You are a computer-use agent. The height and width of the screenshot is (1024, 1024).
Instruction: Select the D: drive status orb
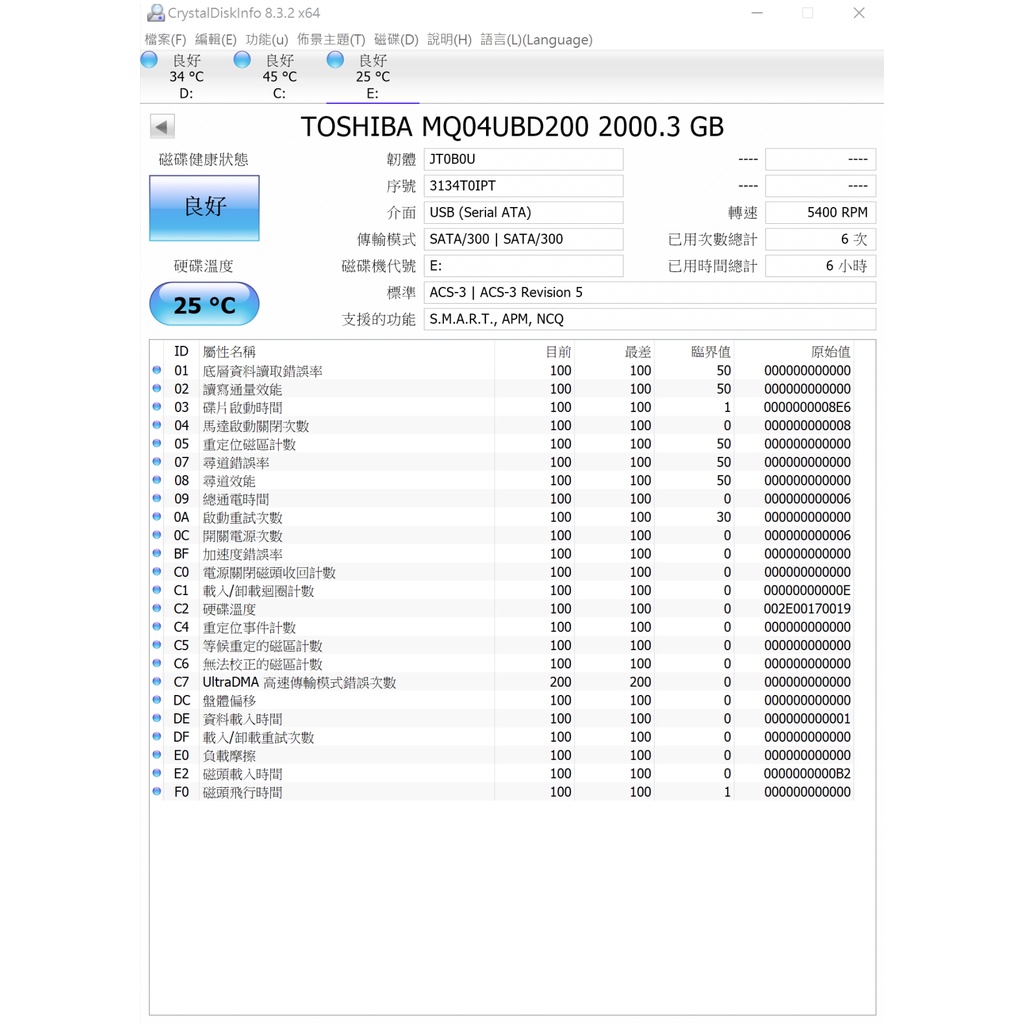pos(150,60)
